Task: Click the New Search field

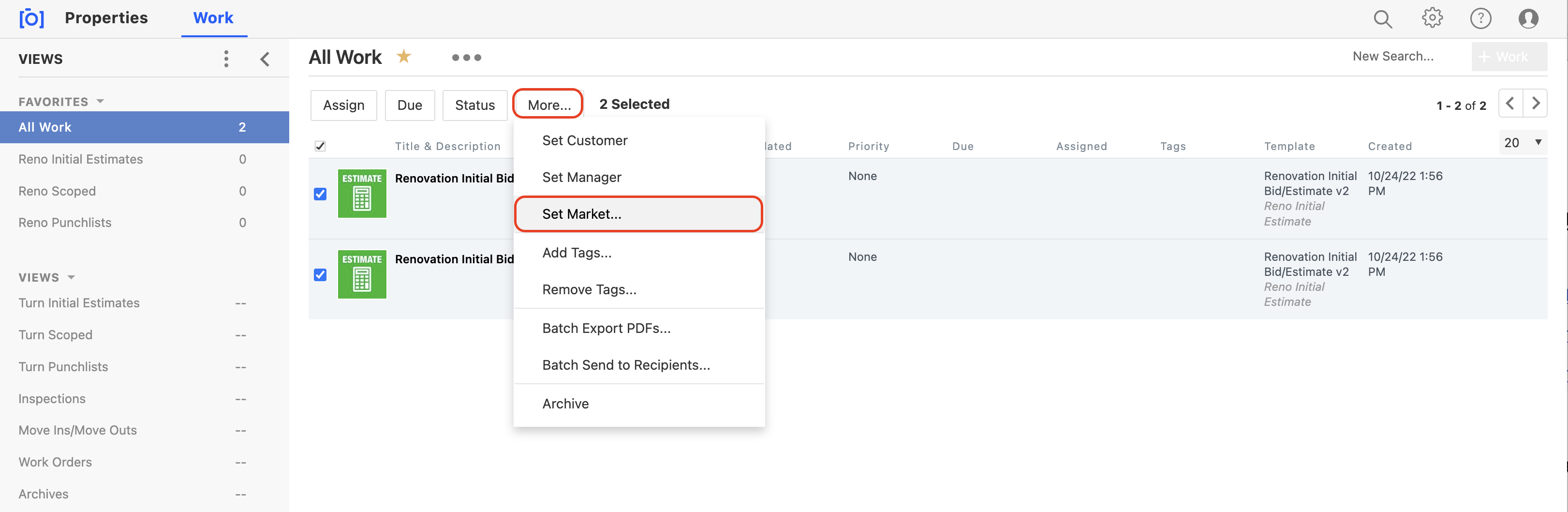Action: 1393,57
